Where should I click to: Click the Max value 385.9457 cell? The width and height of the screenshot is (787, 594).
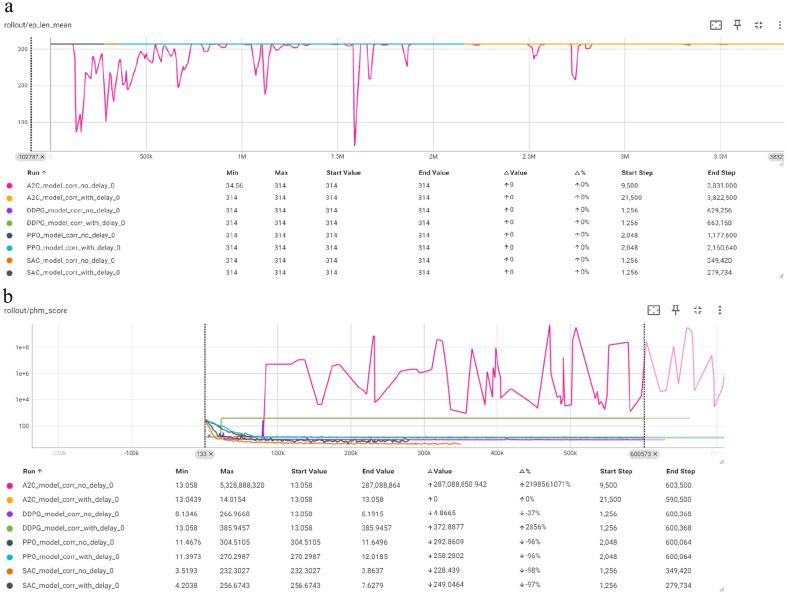coord(235,528)
